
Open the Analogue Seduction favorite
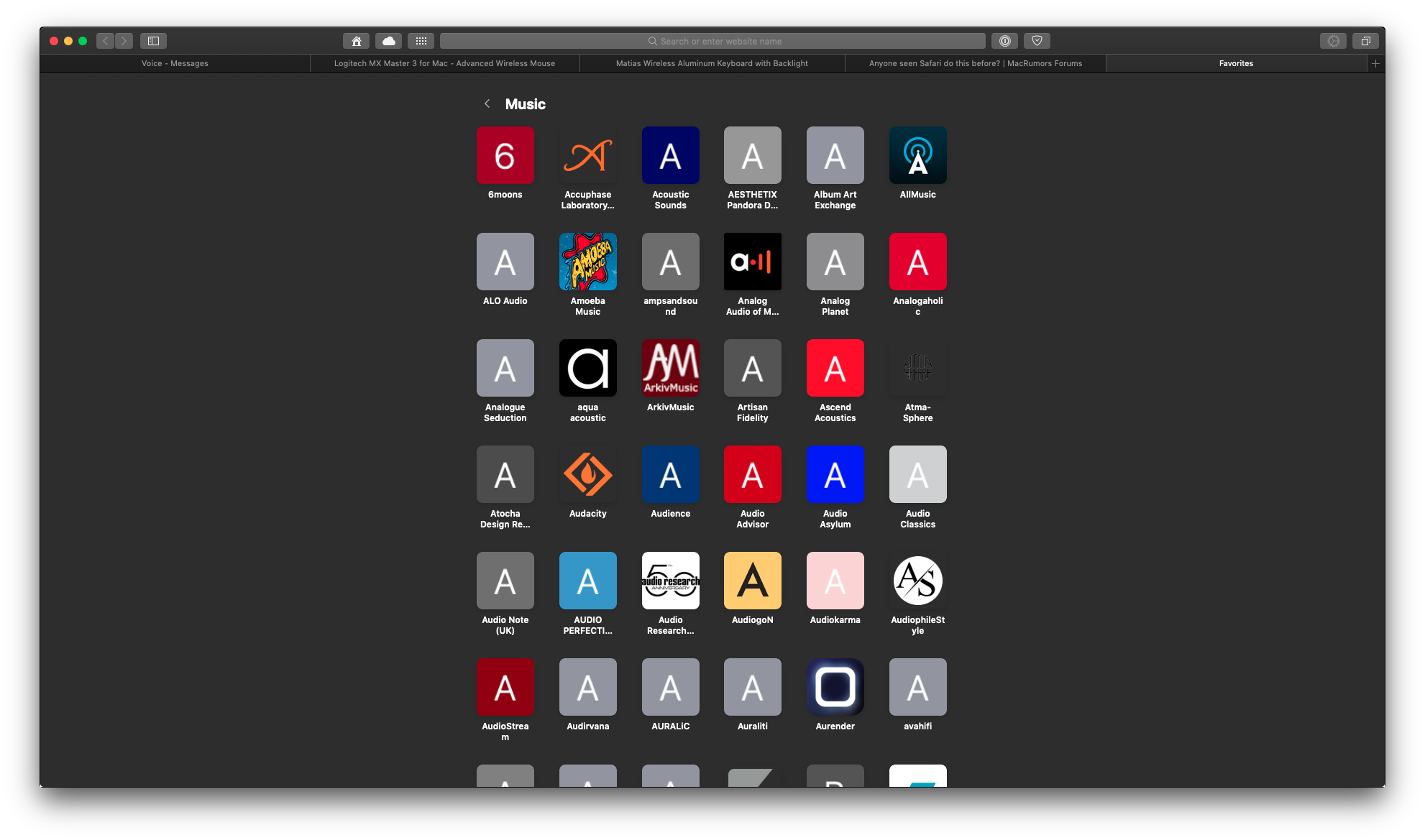tap(505, 368)
